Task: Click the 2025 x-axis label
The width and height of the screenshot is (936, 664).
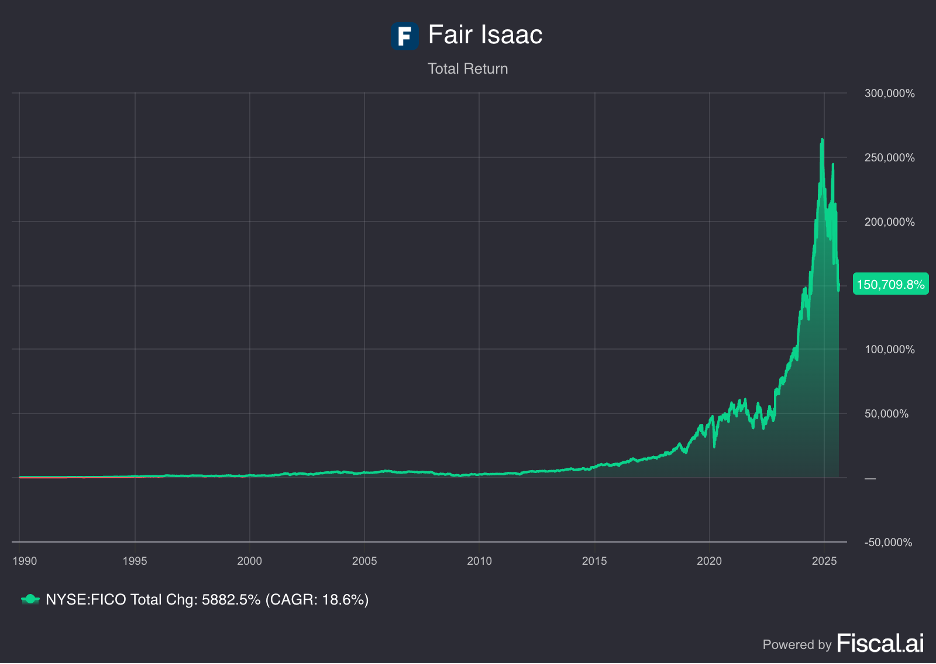Action: click(x=824, y=561)
